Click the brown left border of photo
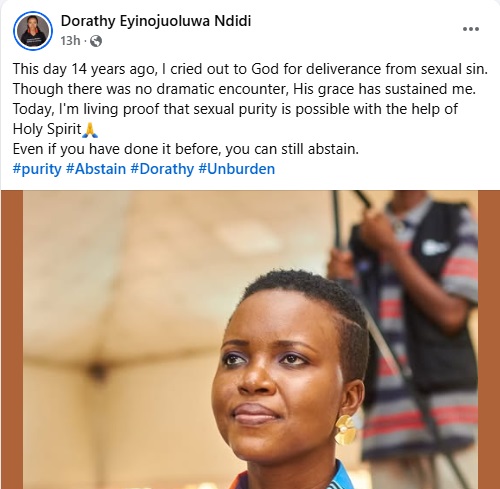Viewport: 500px width, 489px height. 12,339
